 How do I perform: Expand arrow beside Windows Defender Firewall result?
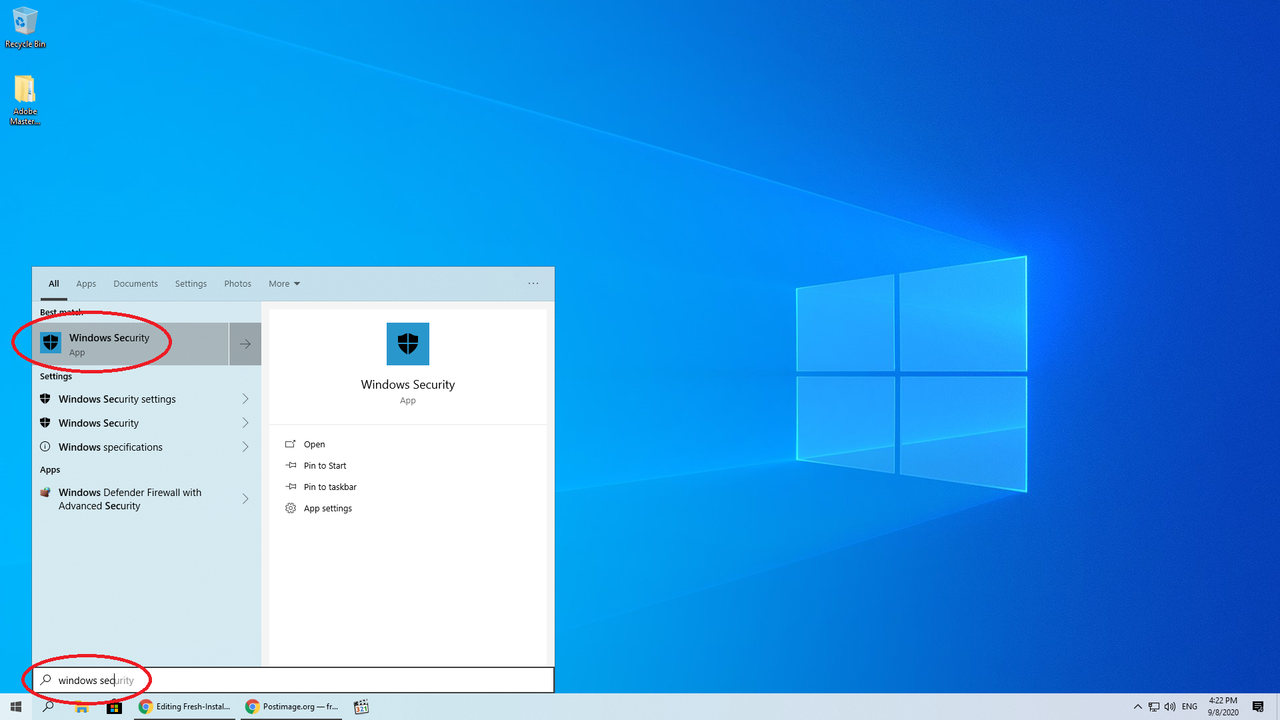(245, 499)
